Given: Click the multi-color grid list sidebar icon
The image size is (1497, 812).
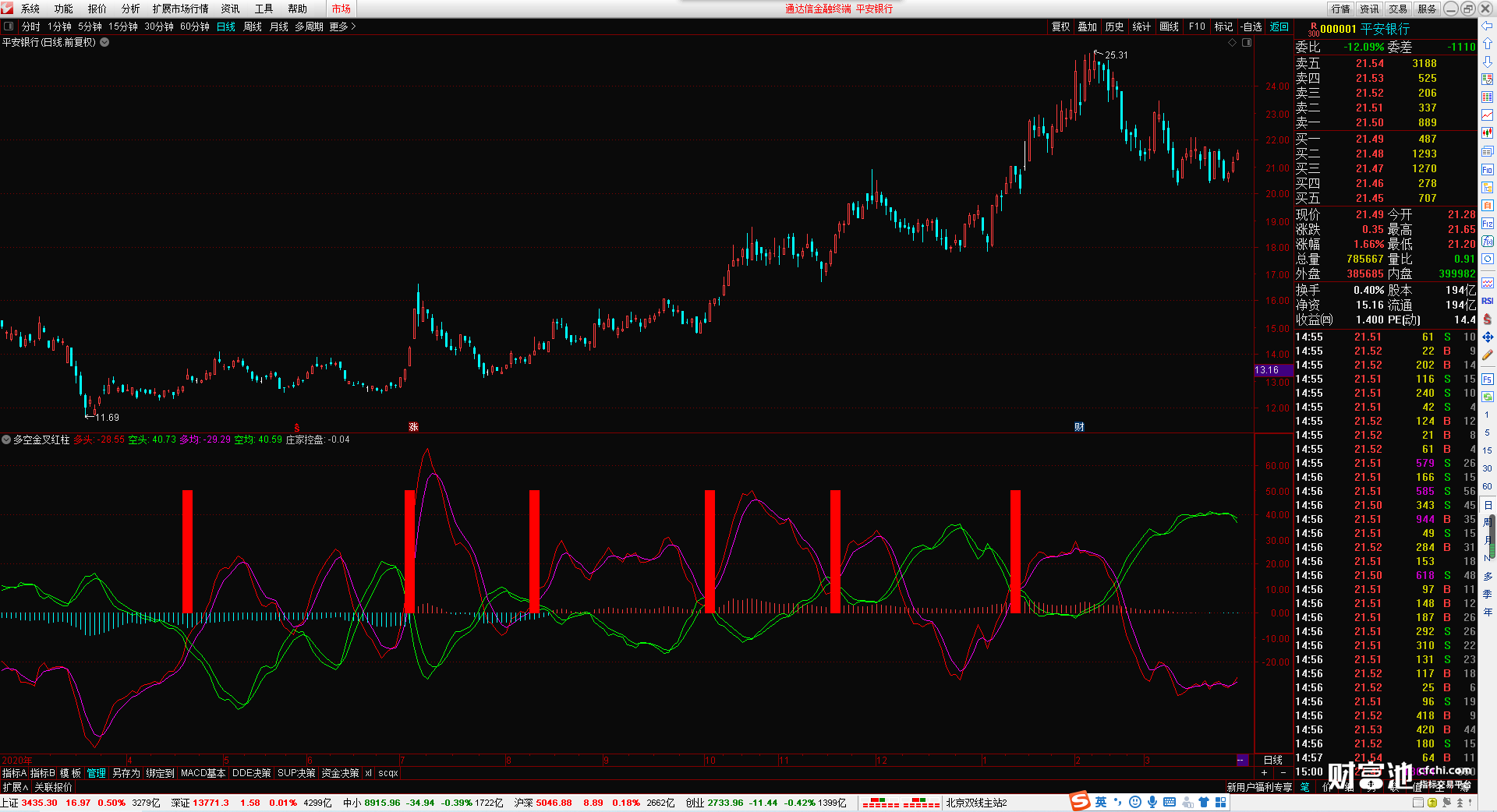Looking at the screenshot, I should 1487,97.
